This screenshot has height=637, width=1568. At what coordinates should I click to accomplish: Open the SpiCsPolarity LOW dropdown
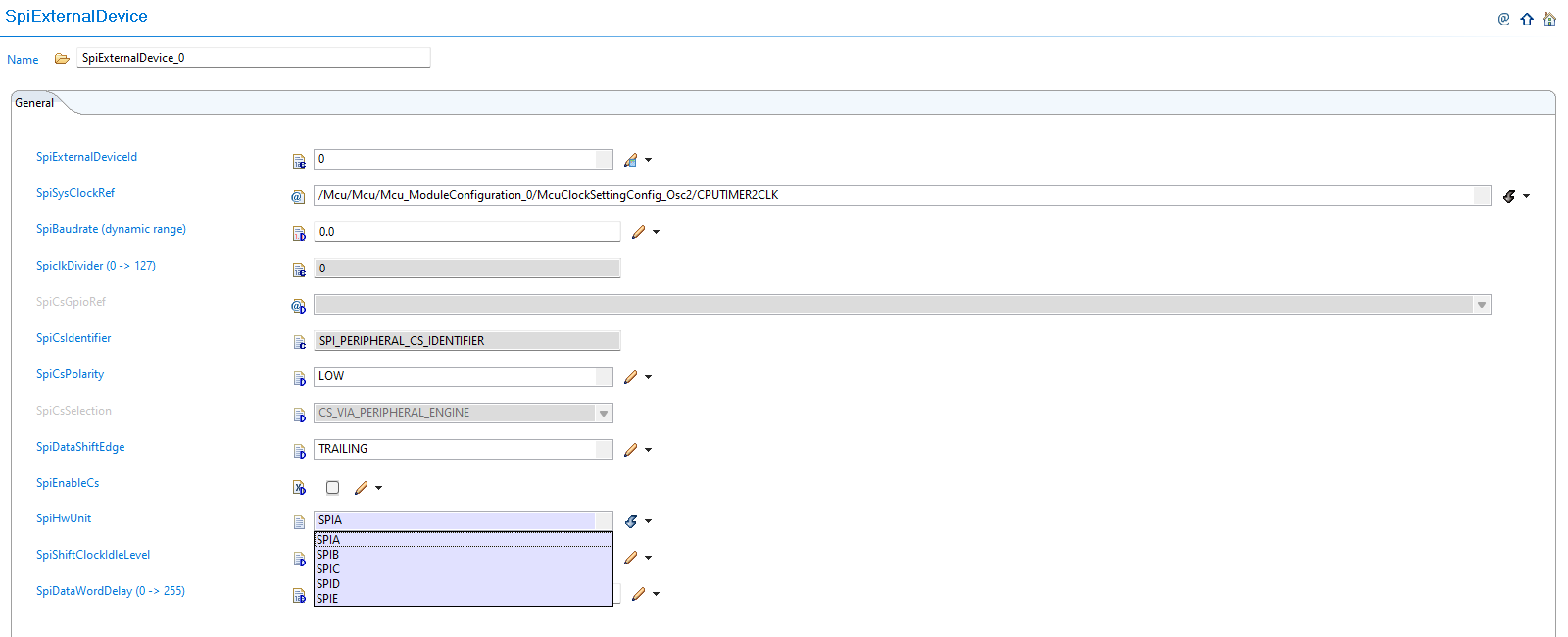[x=604, y=376]
